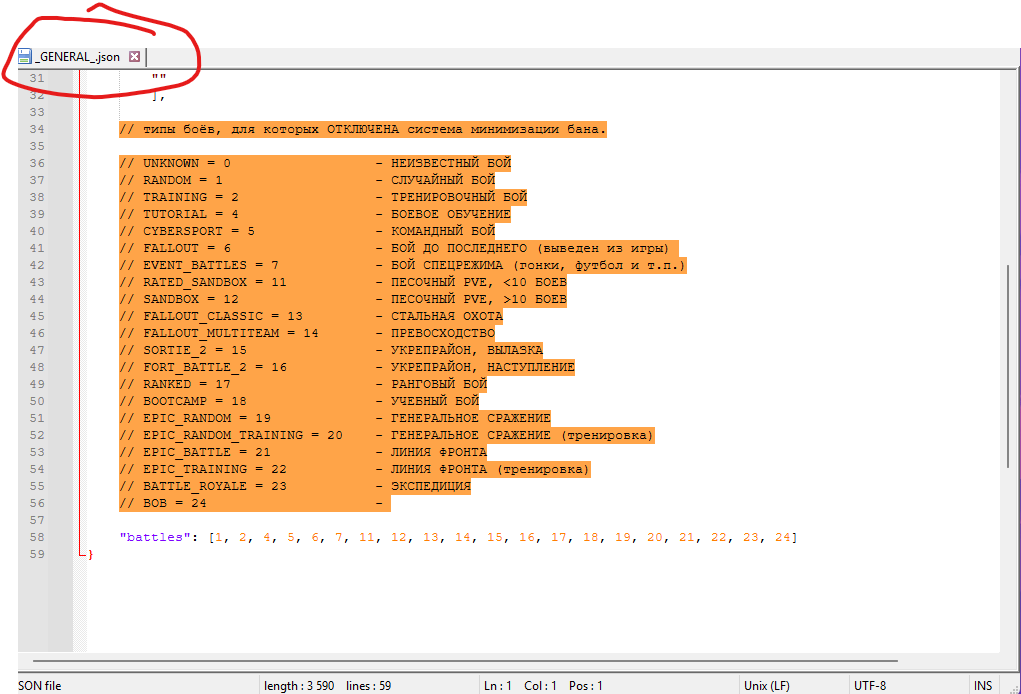Click line number 58 in the margin
This screenshot has width=1021, height=694.
tap(37, 538)
